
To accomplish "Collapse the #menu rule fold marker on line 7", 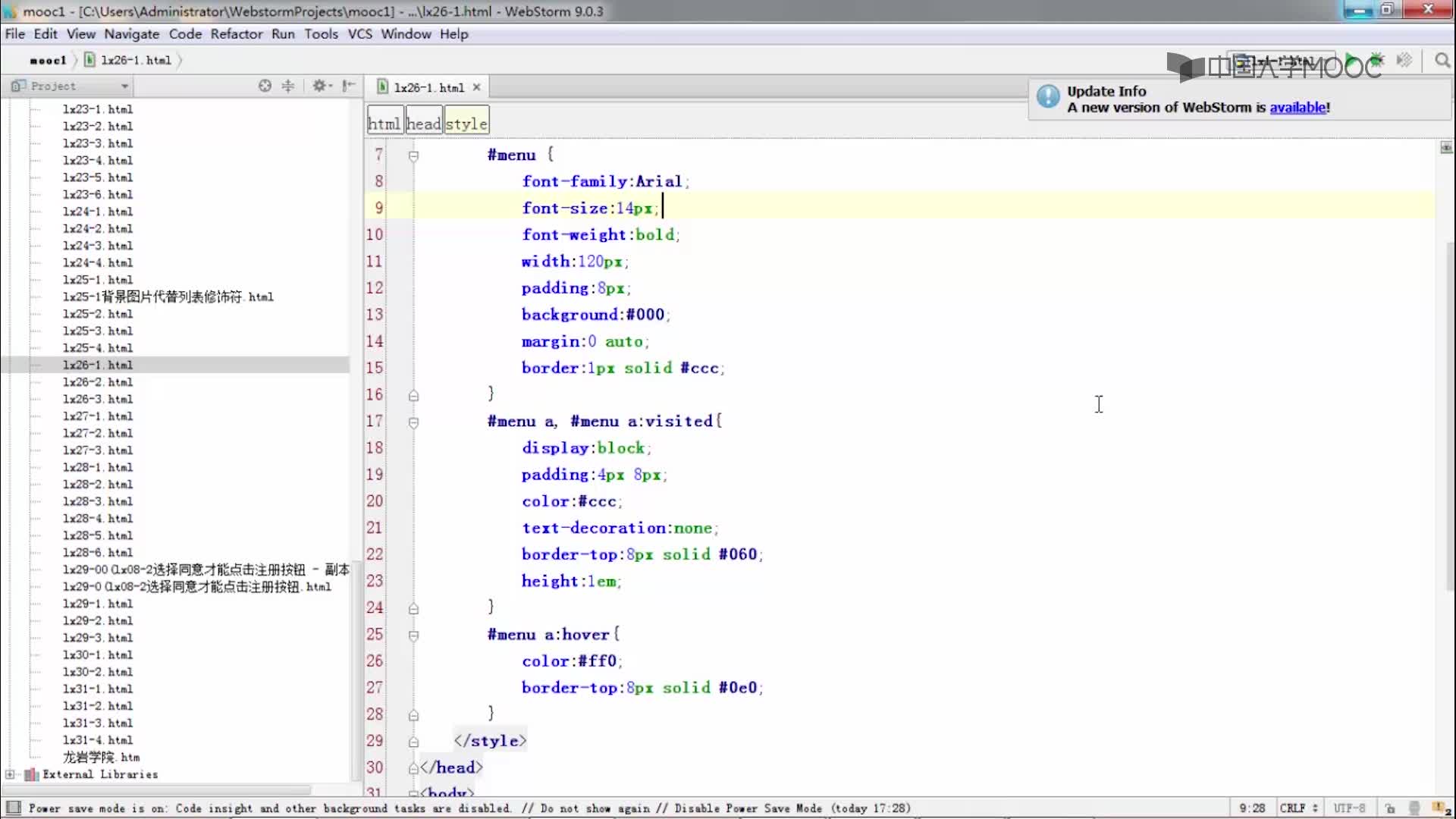I will pyautogui.click(x=413, y=155).
